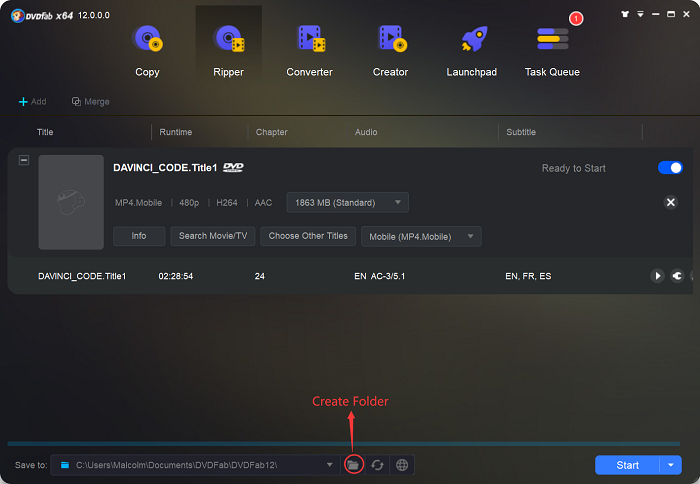Open the Creator module
This screenshot has width=700, height=484.
(391, 51)
